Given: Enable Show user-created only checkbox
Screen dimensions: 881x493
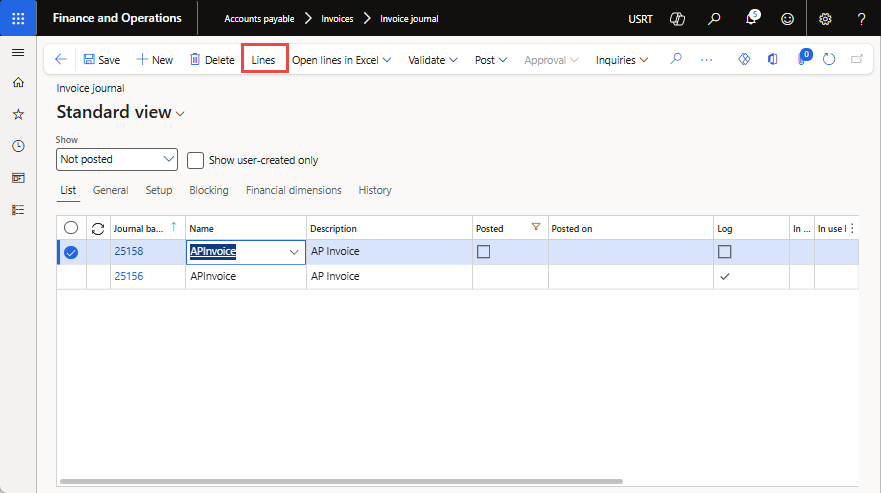Looking at the screenshot, I should tap(196, 160).
